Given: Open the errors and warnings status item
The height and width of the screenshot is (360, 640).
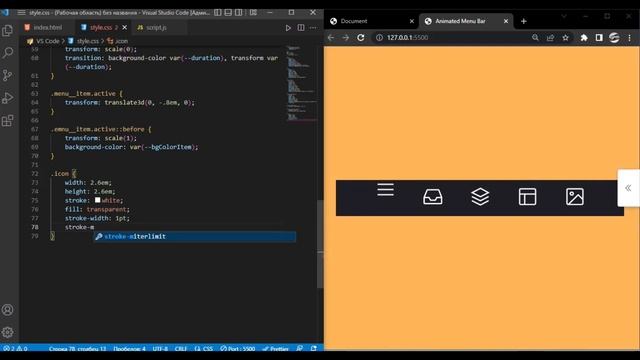Looking at the screenshot, I should tap(15, 349).
